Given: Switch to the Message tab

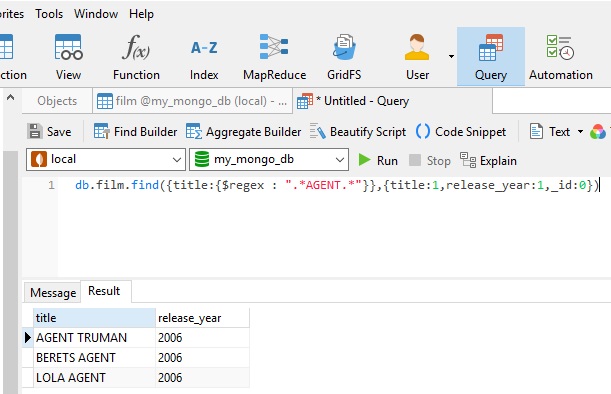Looking at the screenshot, I should [53, 293].
